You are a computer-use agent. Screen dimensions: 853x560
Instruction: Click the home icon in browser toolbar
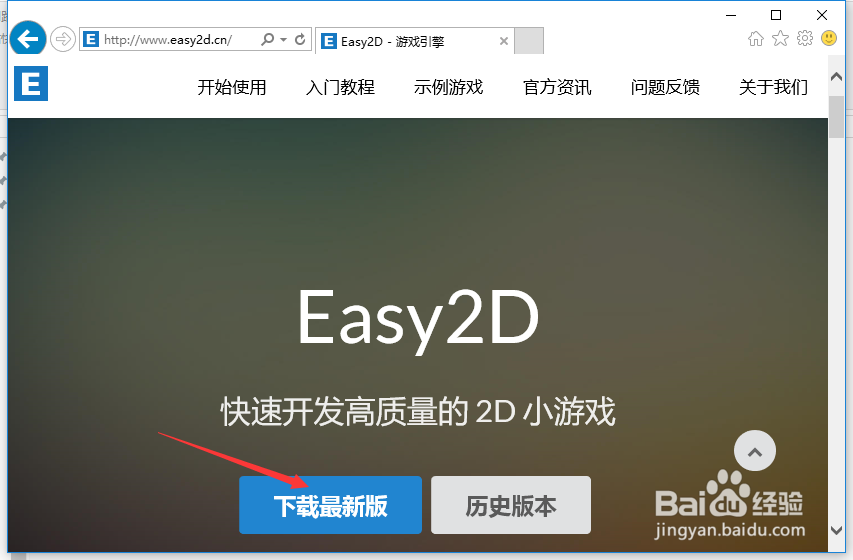pyautogui.click(x=756, y=39)
